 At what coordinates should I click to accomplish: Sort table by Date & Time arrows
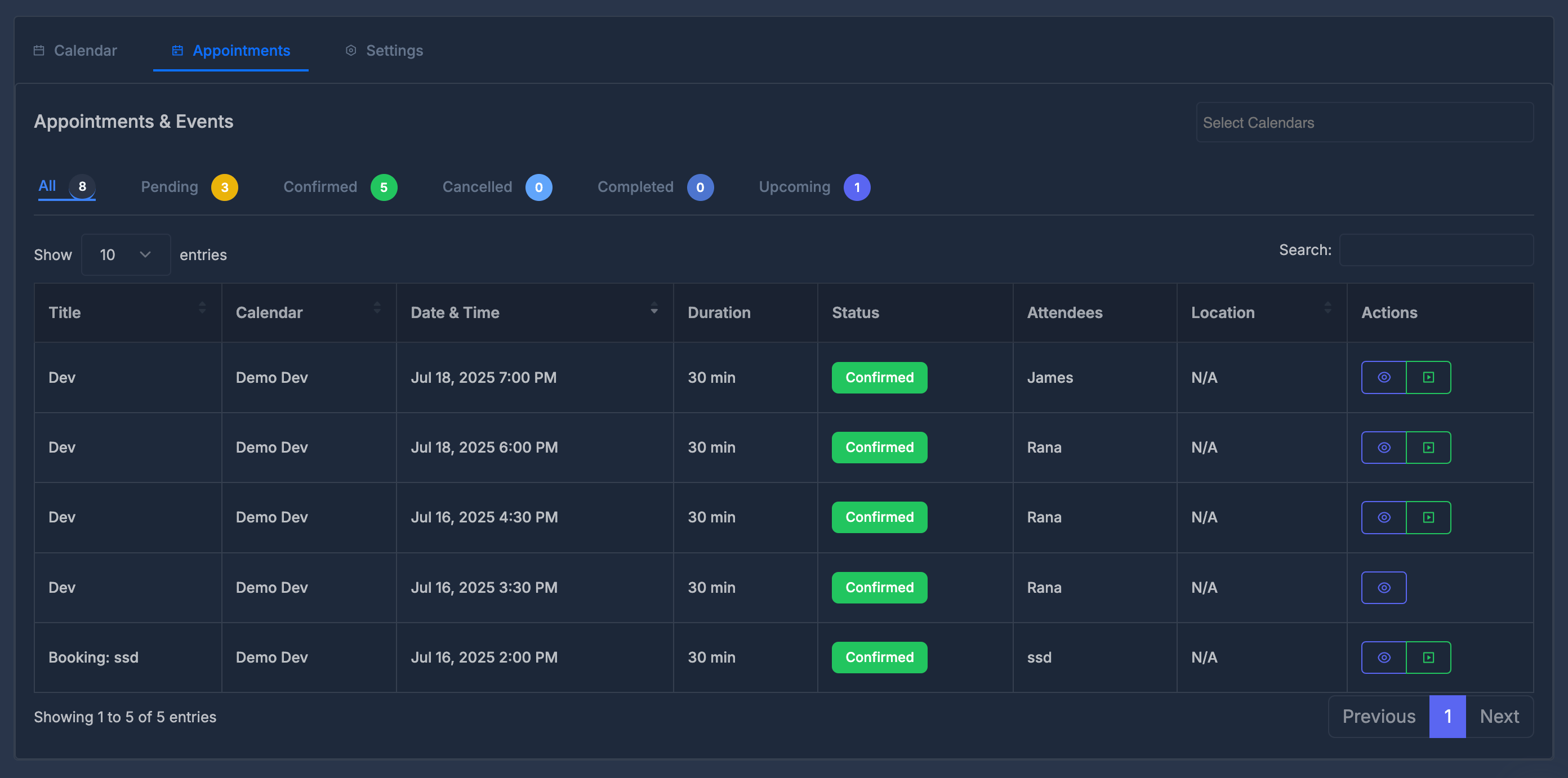[654, 308]
